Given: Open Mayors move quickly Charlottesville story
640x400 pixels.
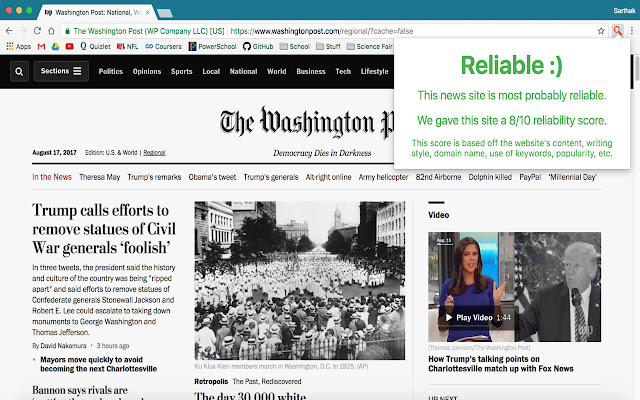Looking at the screenshot, I should coord(98,364).
